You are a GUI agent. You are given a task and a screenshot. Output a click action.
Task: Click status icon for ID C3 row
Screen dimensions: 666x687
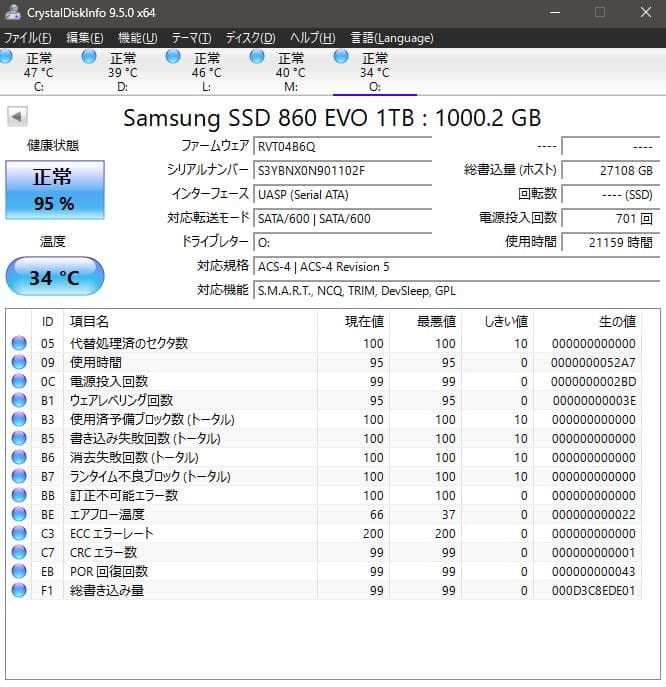(19, 533)
